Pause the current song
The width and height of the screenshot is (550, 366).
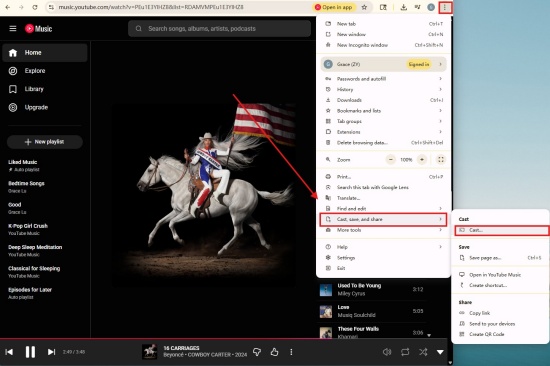click(31, 352)
